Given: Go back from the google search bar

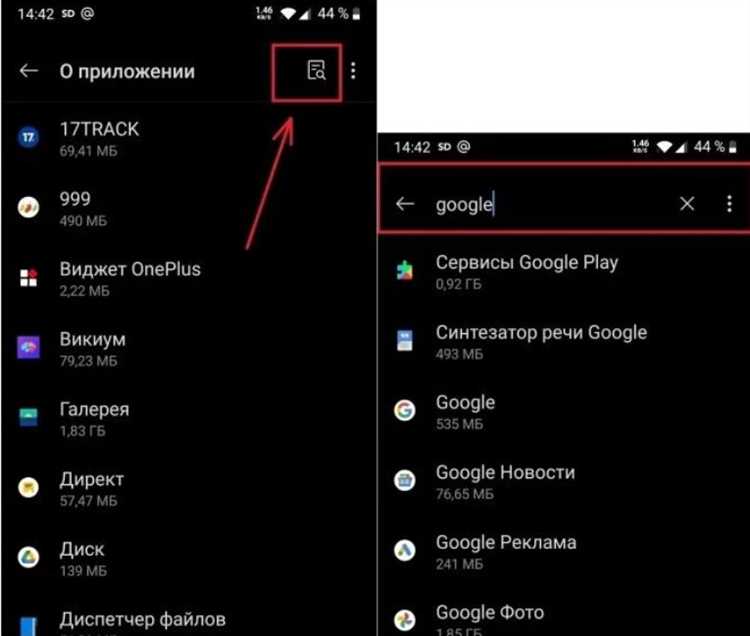Looking at the screenshot, I should (405, 204).
